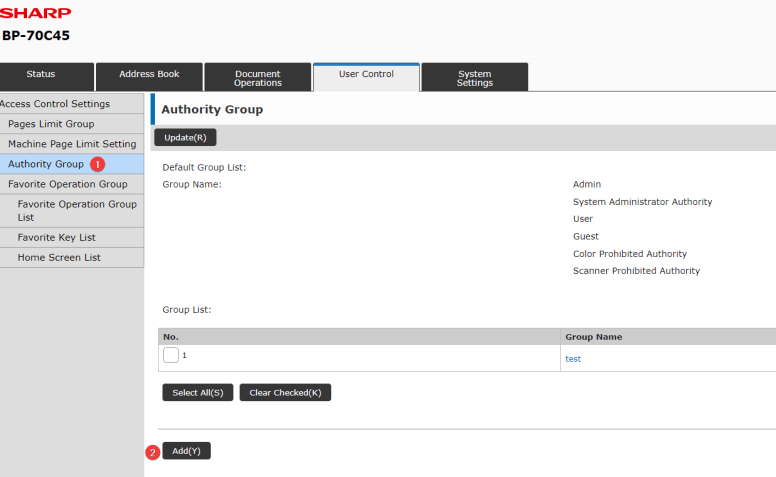Select Pages Limit Group in sidebar

pyautogui.click(x=51, y=124)
